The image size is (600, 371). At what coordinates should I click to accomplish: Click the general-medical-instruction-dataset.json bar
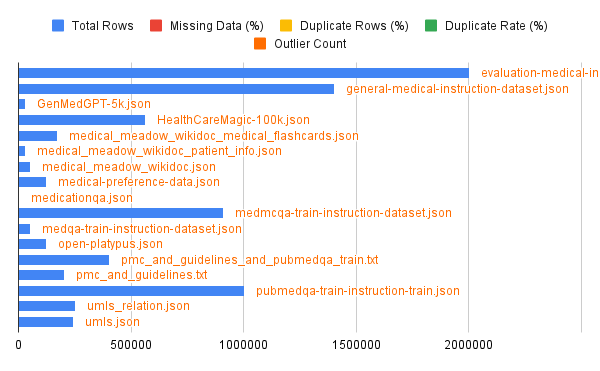(x=176, y=89)
